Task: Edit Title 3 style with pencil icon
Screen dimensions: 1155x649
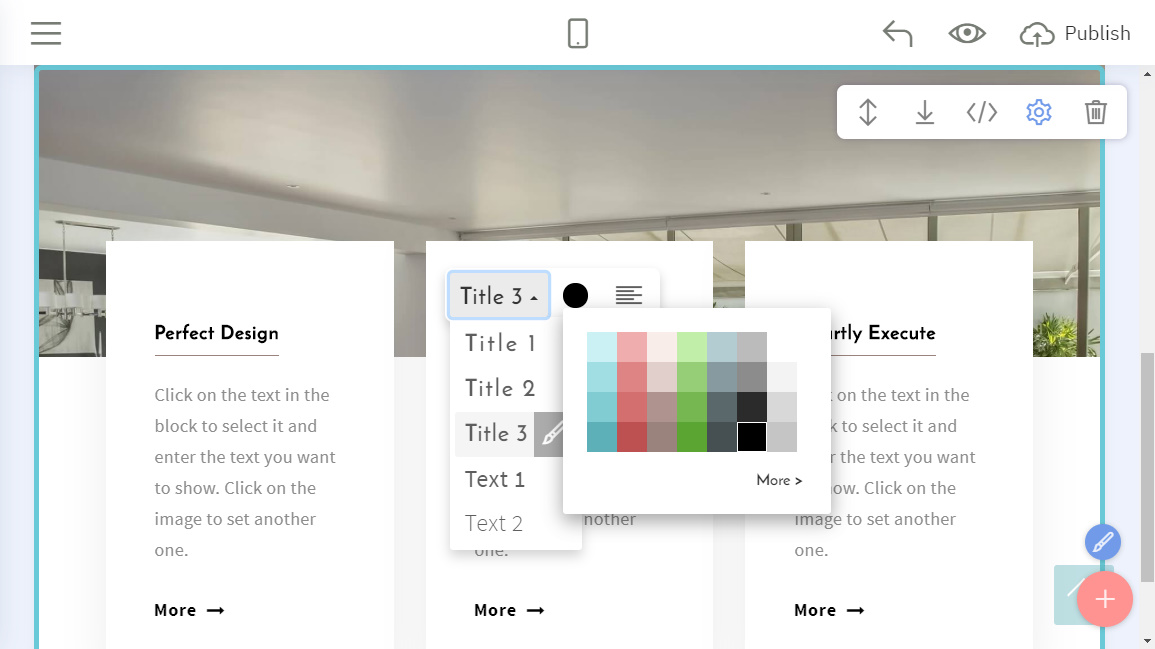Action: [x=551, y=434]
